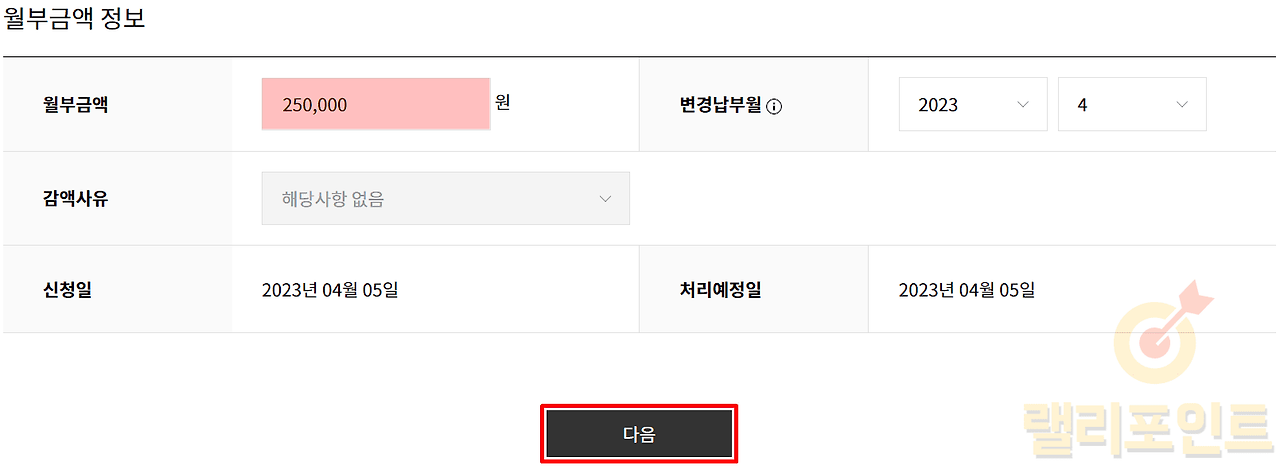
Task: Open the month dropdown showing 4
Action: pos(1131,104)
